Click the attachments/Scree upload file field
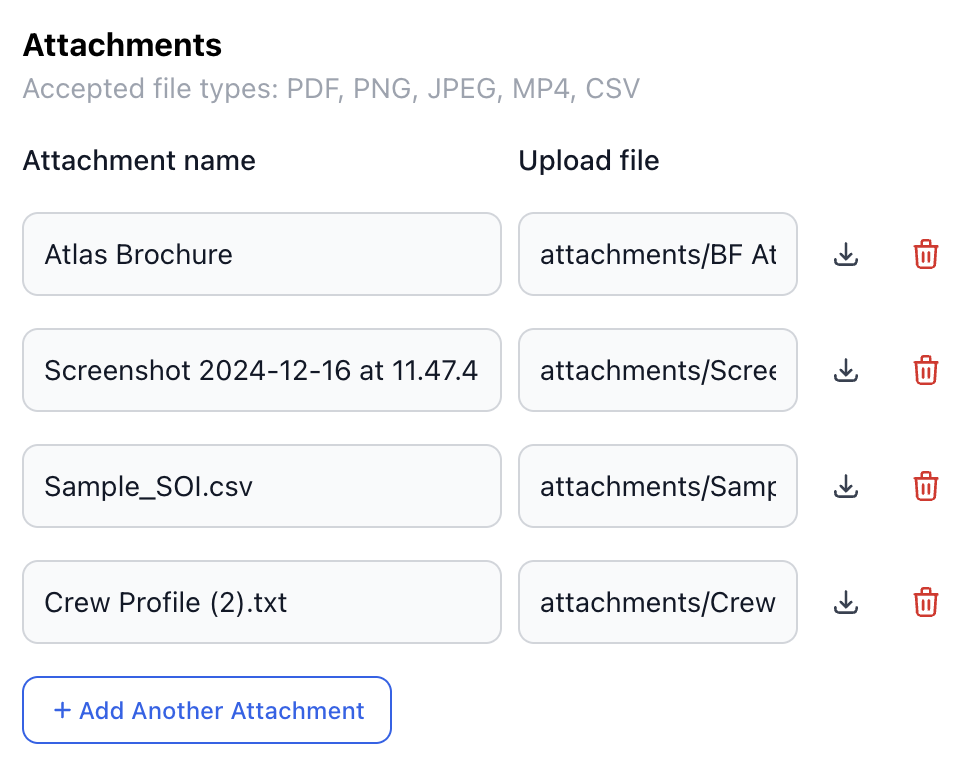The width and height of the screenshot is (980, 766). coord(657,371)
